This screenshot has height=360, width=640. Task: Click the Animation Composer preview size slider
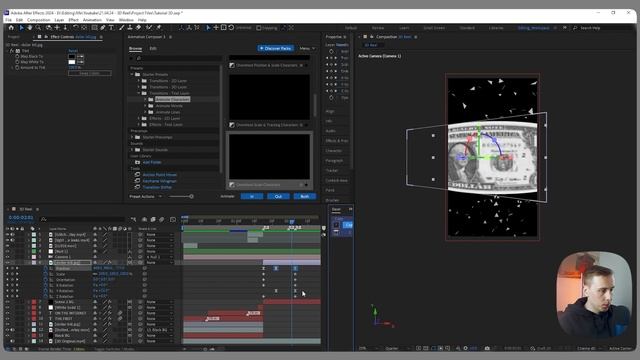(x=181, y=196)
